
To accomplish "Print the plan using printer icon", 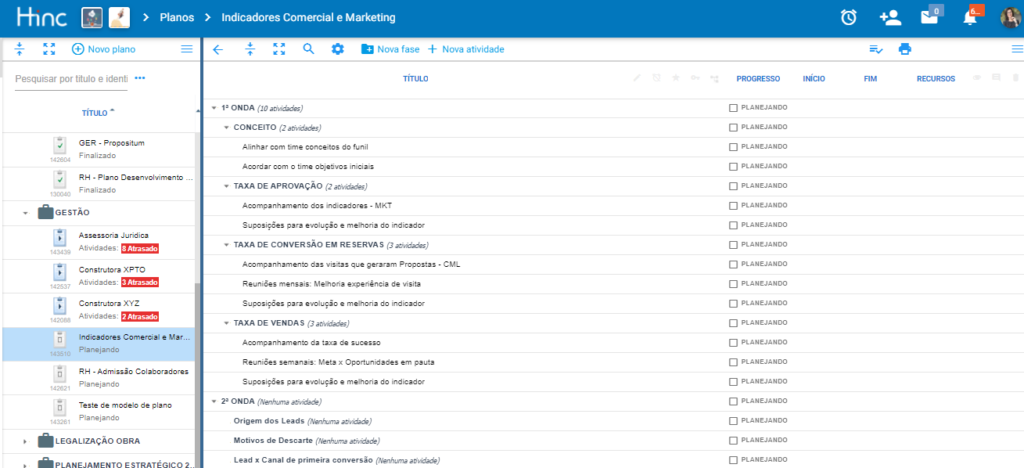I will (905, 49).
